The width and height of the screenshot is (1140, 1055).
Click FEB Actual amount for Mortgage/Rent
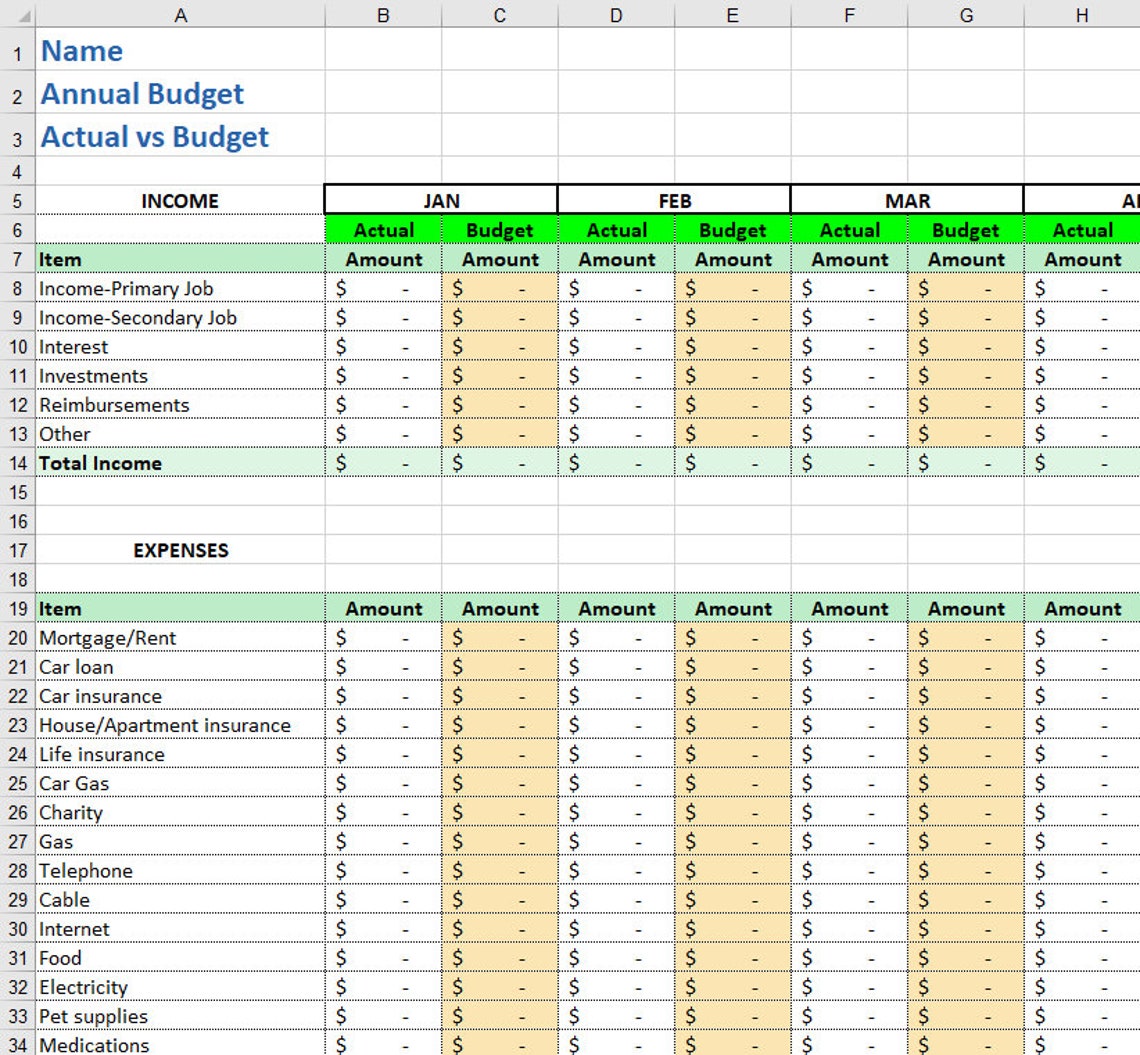[616, 637]
